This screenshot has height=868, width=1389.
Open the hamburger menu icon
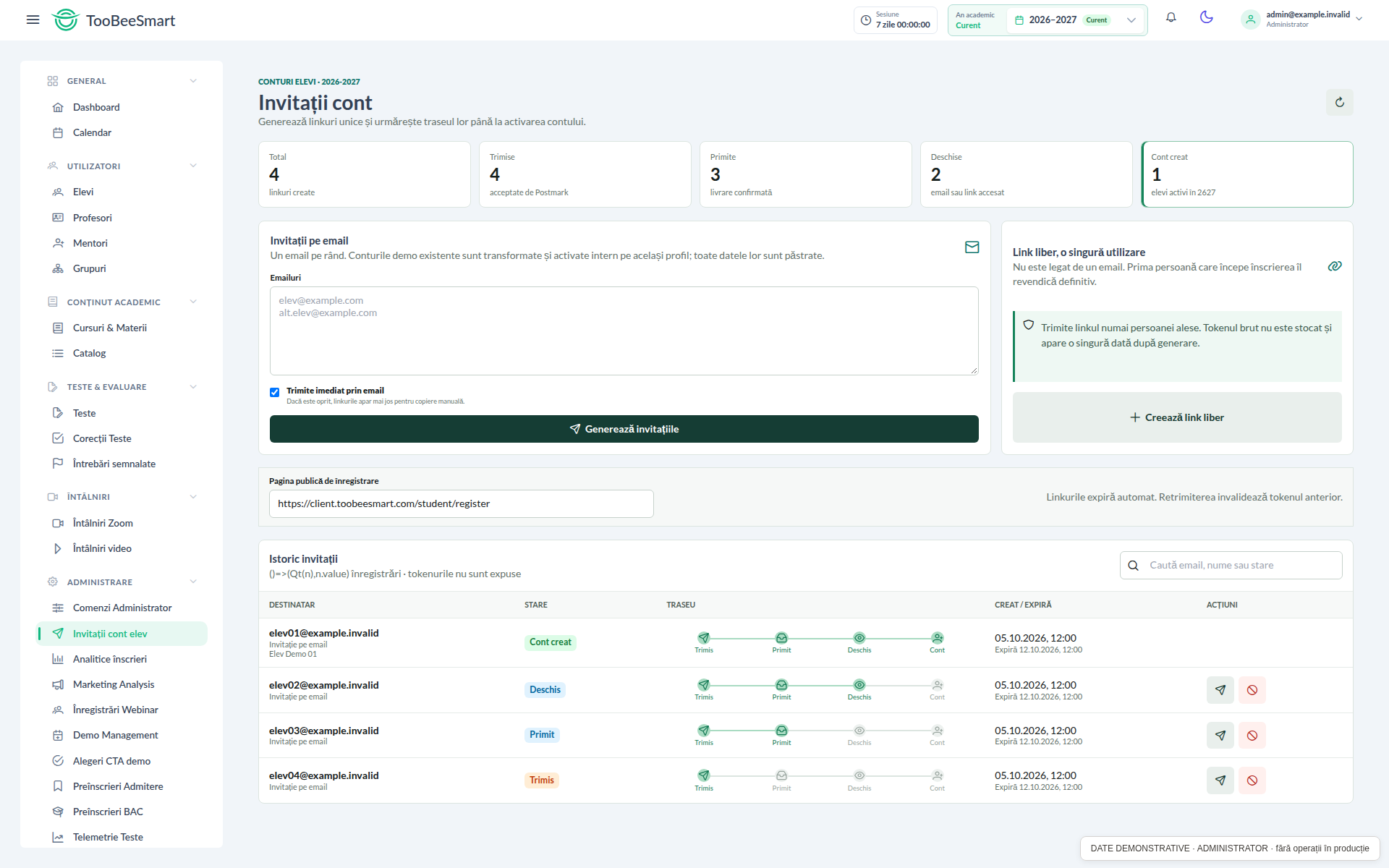click(x=33, y=20)
